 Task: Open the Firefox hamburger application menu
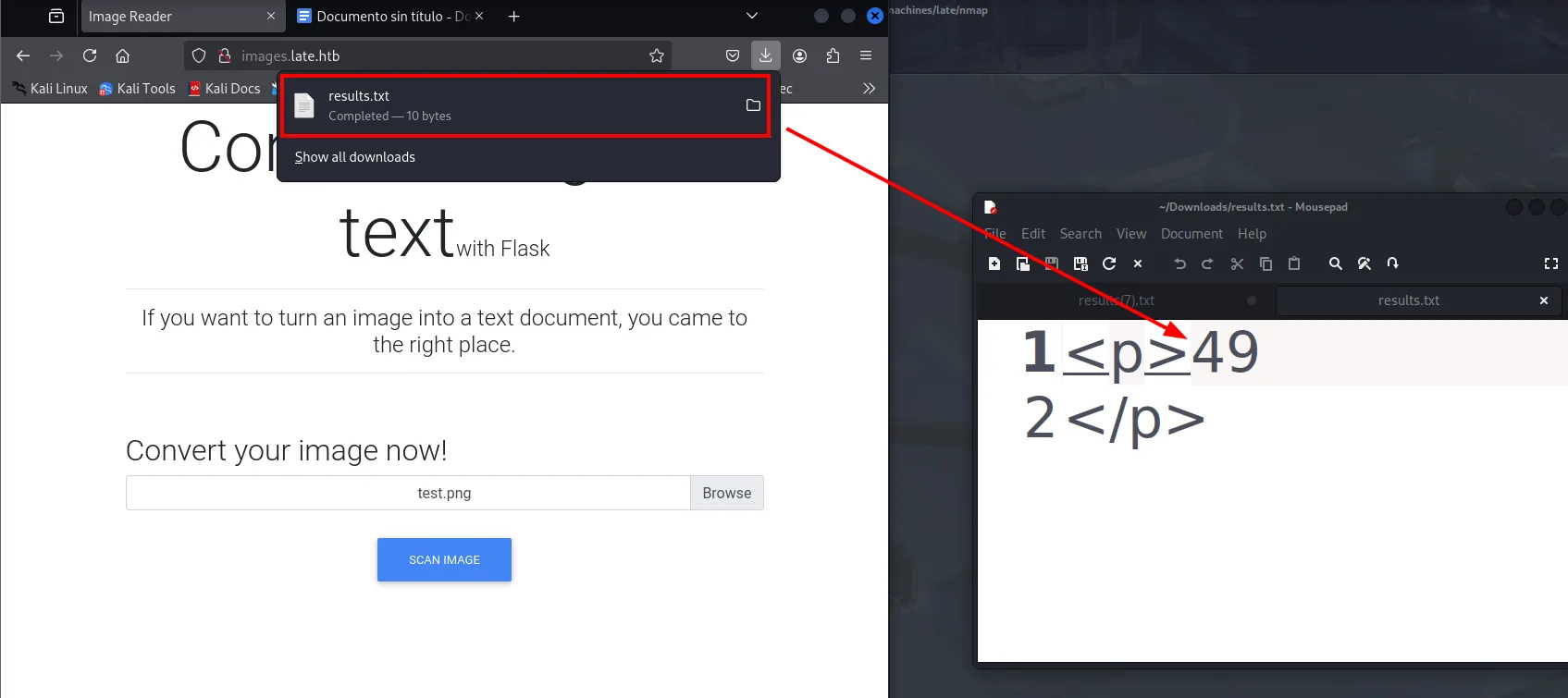click(866, 55)
